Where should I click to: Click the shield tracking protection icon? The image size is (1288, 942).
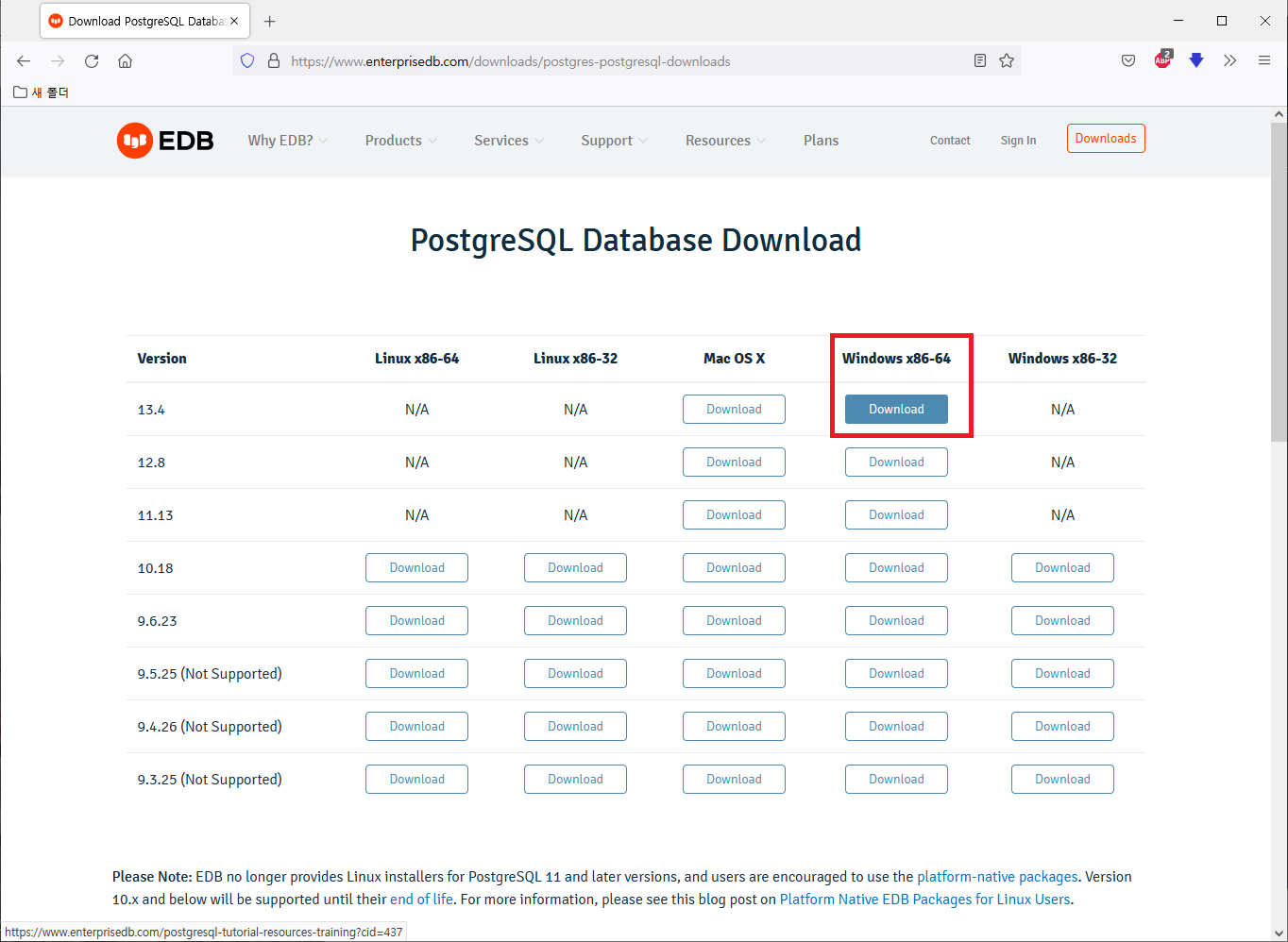click(247, 61)
